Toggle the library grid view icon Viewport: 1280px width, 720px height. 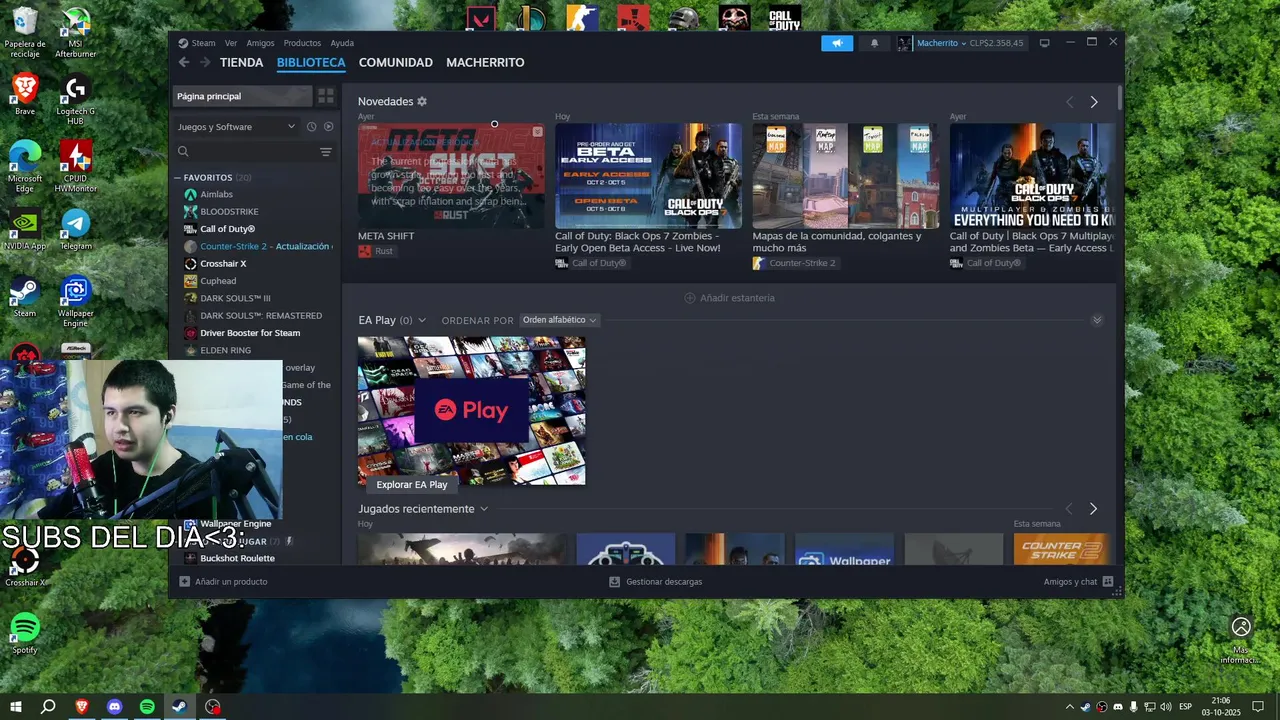(326, 96)
